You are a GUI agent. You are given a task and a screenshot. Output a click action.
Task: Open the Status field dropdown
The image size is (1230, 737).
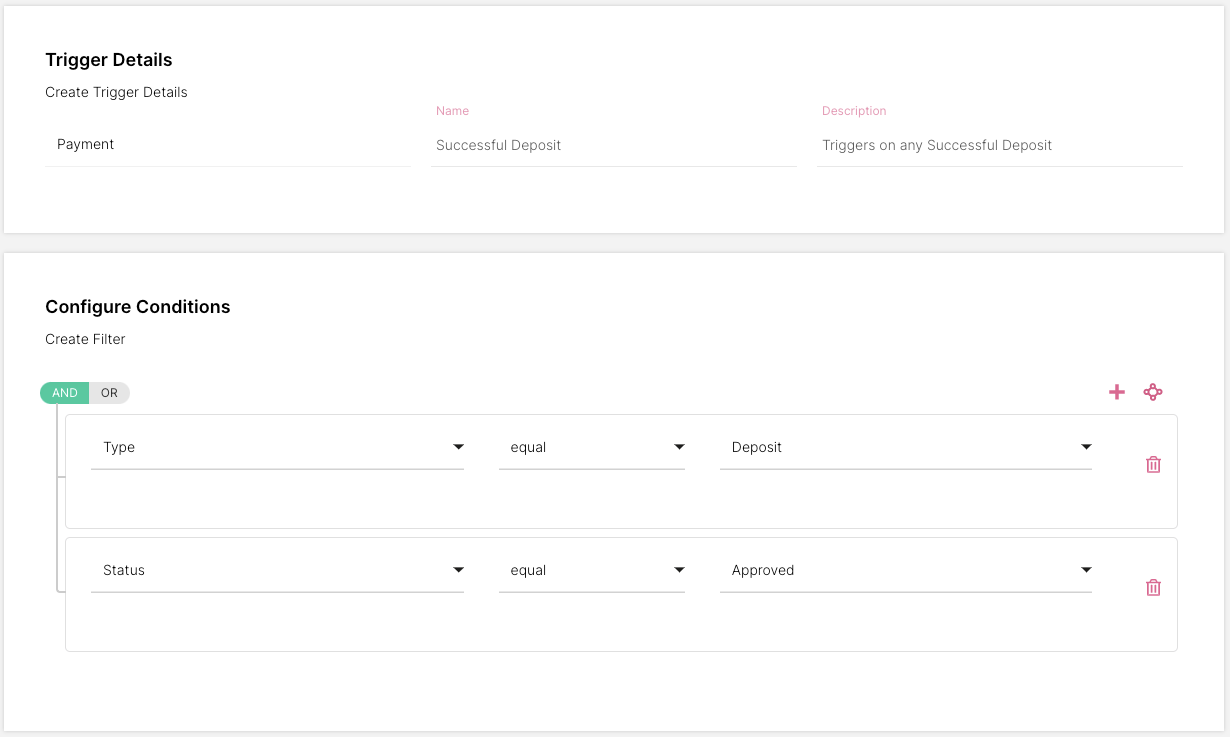[x=270, y=571]
